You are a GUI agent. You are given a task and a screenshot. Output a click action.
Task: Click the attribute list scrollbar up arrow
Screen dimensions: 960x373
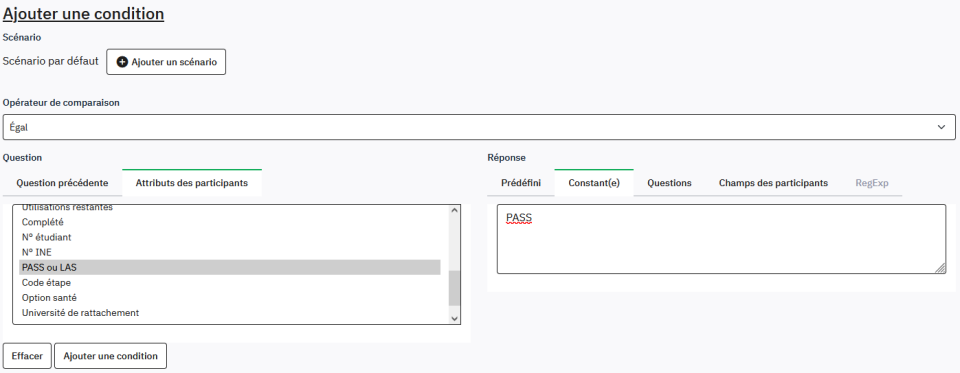coord(454,210)
